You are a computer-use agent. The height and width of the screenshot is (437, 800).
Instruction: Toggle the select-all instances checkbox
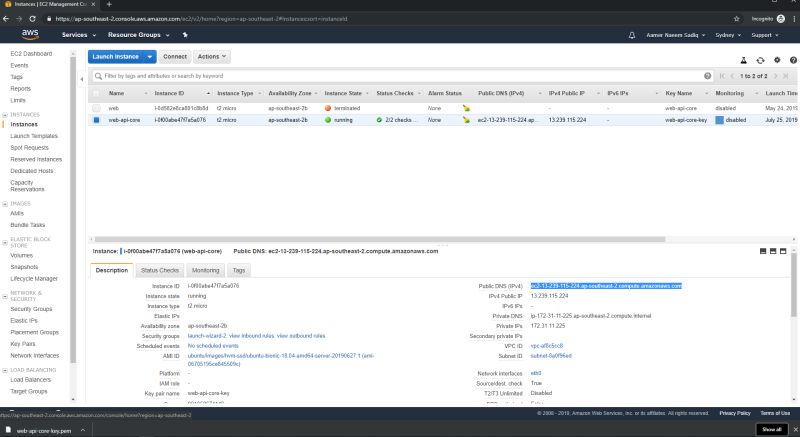(x=96, y=93)
